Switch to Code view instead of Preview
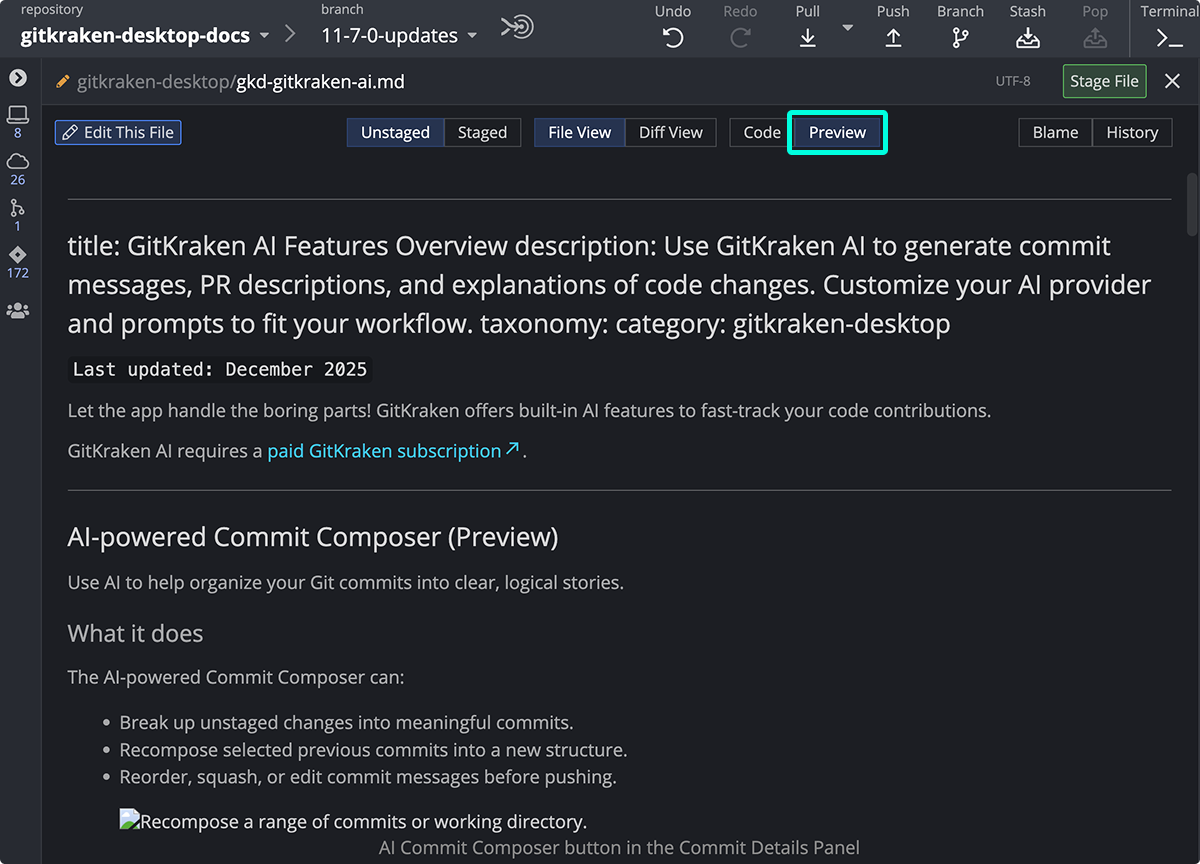Viewport: 1200px width, 864px height. pos(760,132)
